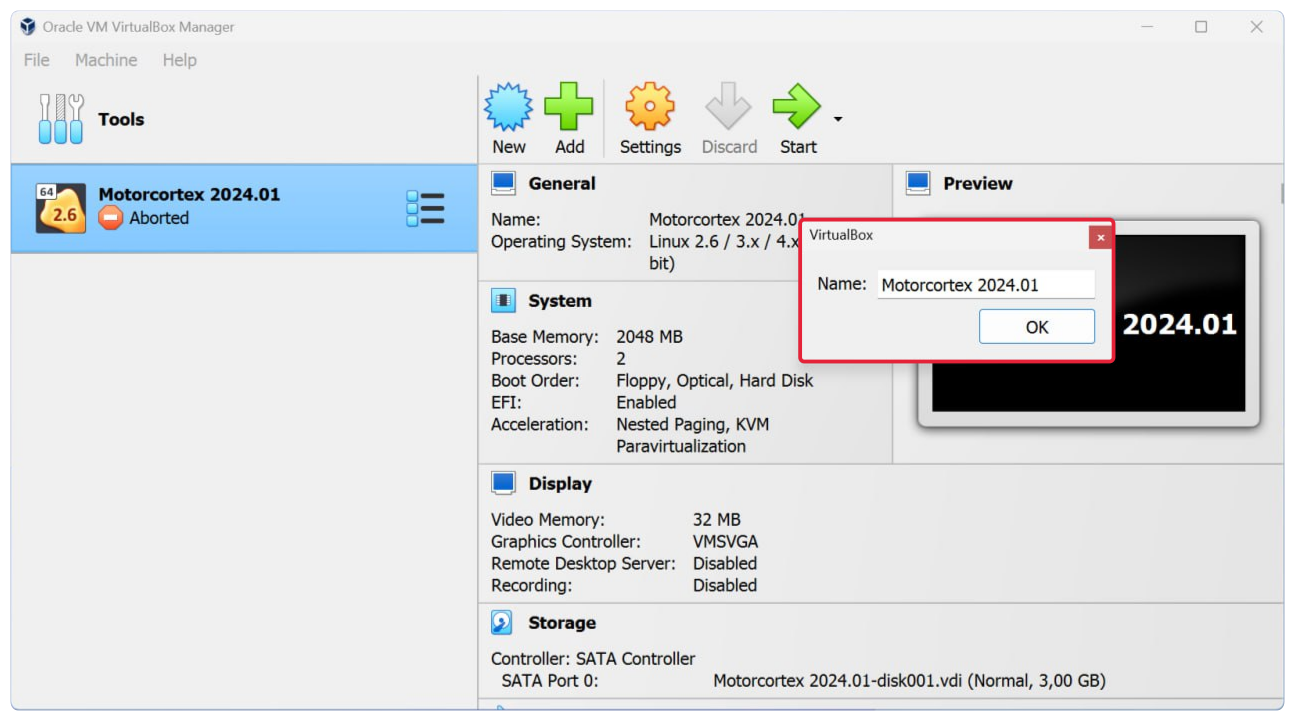Screen dimensions: 1295x721
Task: Maximize the VirtualBox Manager window
Action: coord(1201,27)
